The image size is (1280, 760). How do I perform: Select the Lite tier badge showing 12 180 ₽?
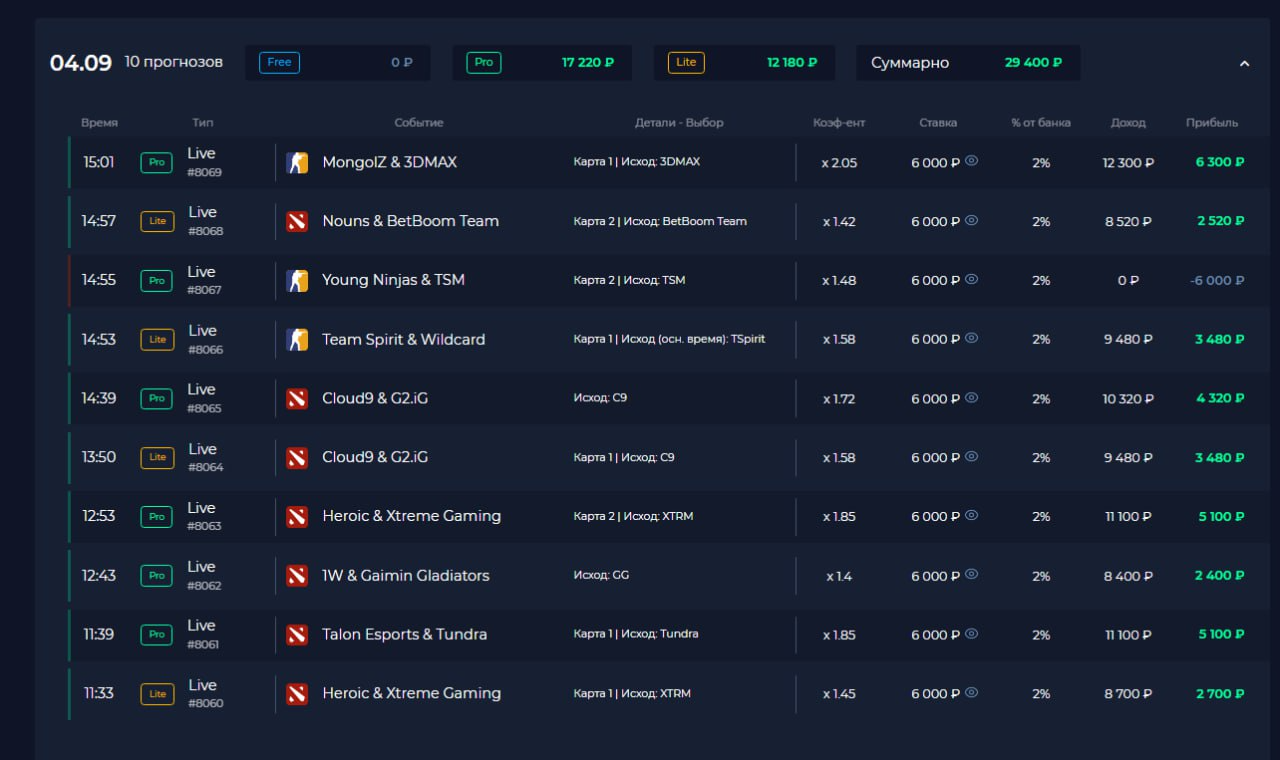pos(686,62)
